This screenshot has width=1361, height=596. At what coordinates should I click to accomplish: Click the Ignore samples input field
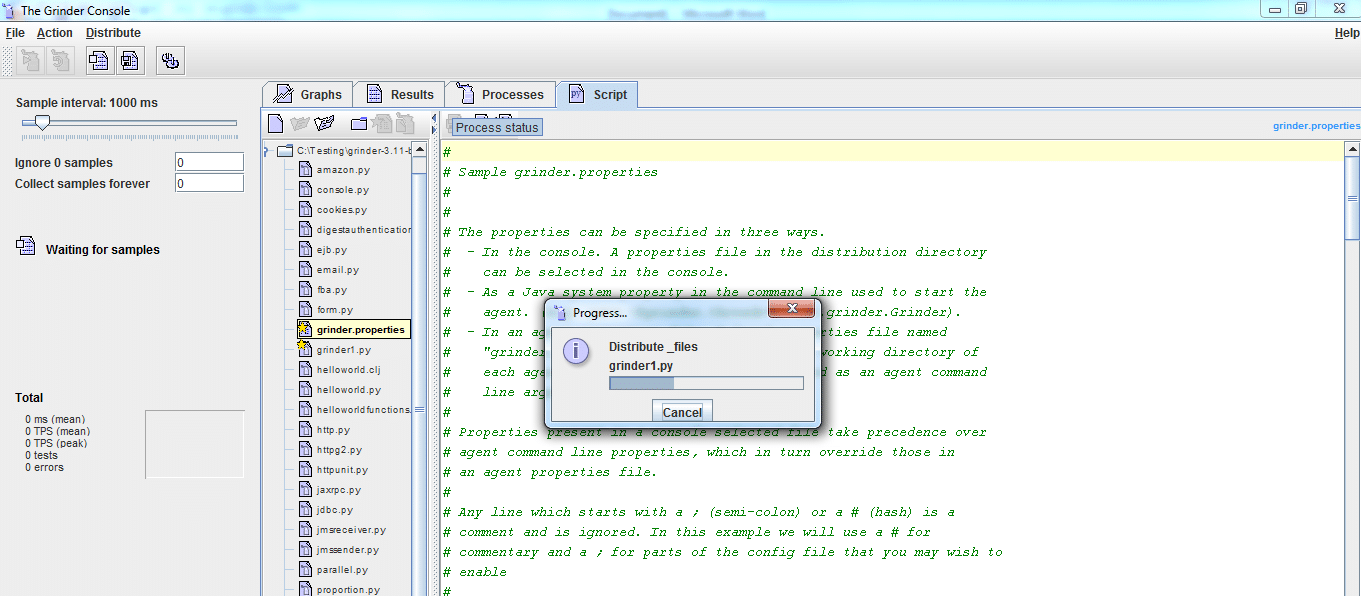(209, 163)
